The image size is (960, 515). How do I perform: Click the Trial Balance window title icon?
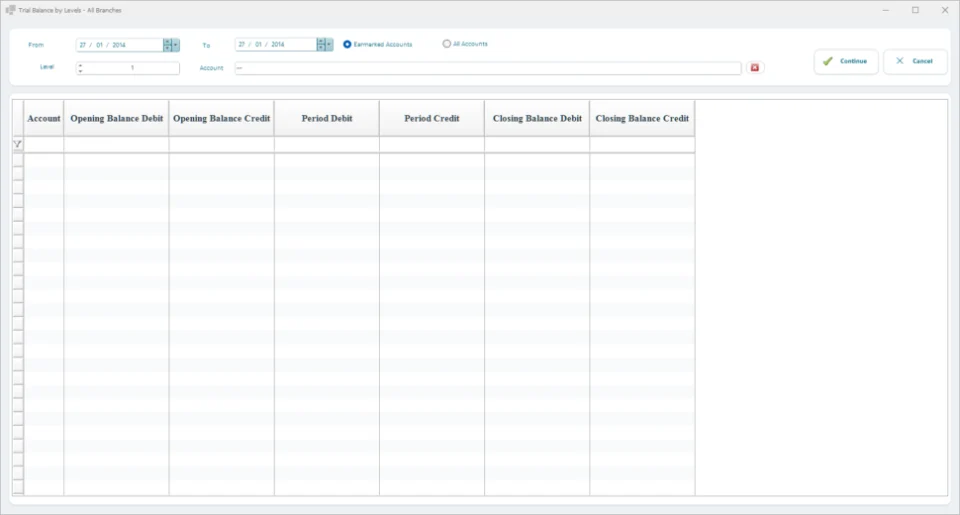(x=10, y=10)
